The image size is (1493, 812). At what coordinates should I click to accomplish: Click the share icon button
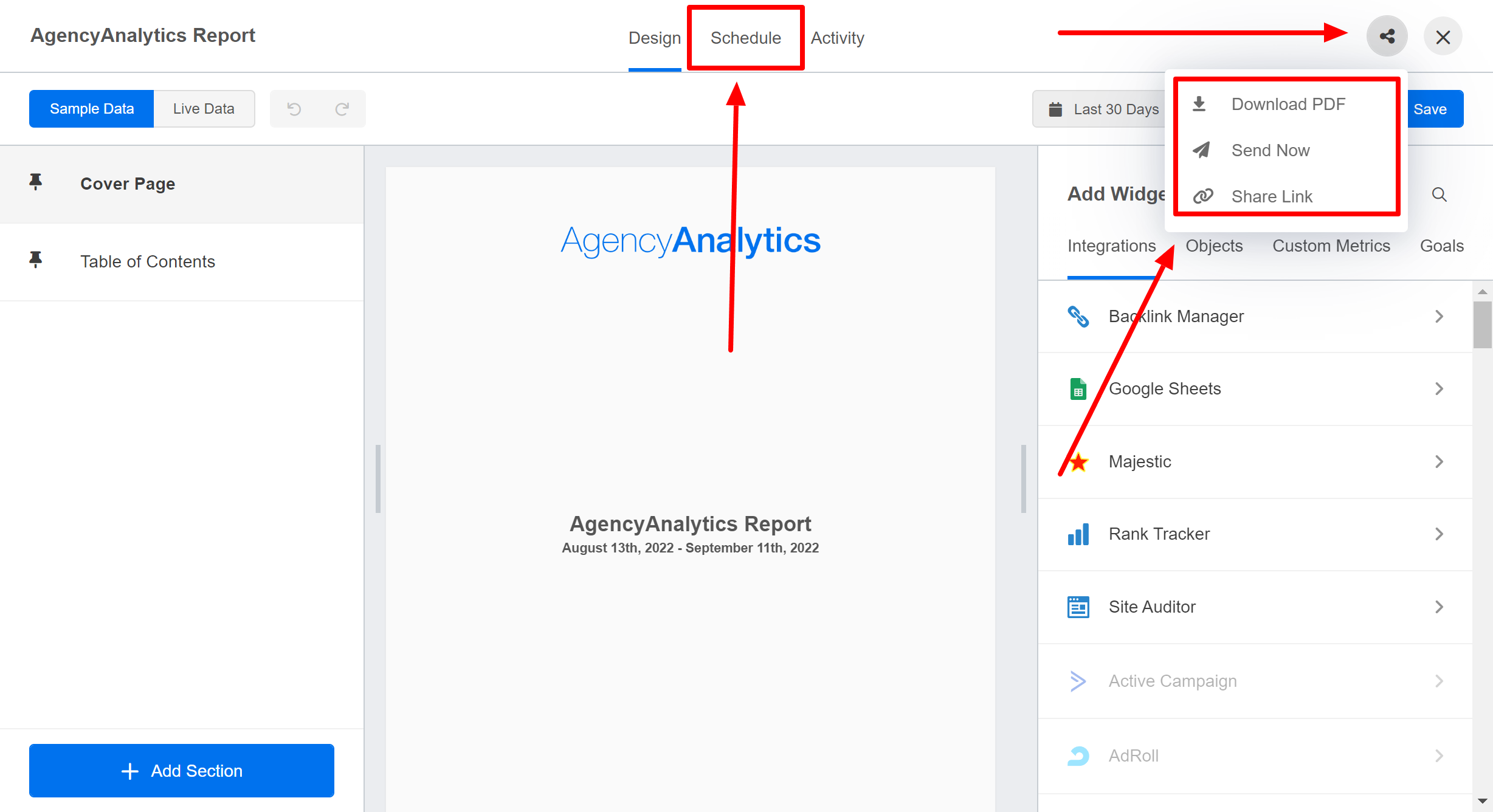click(1387, 36)
